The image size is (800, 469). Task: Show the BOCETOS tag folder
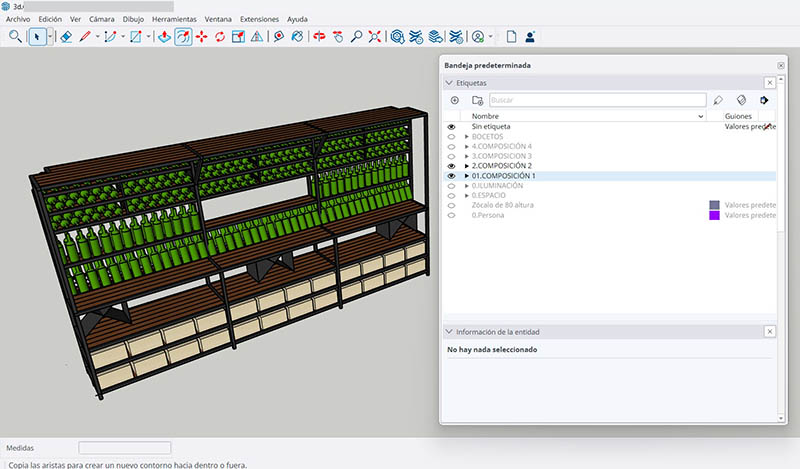tap(451, 137)
